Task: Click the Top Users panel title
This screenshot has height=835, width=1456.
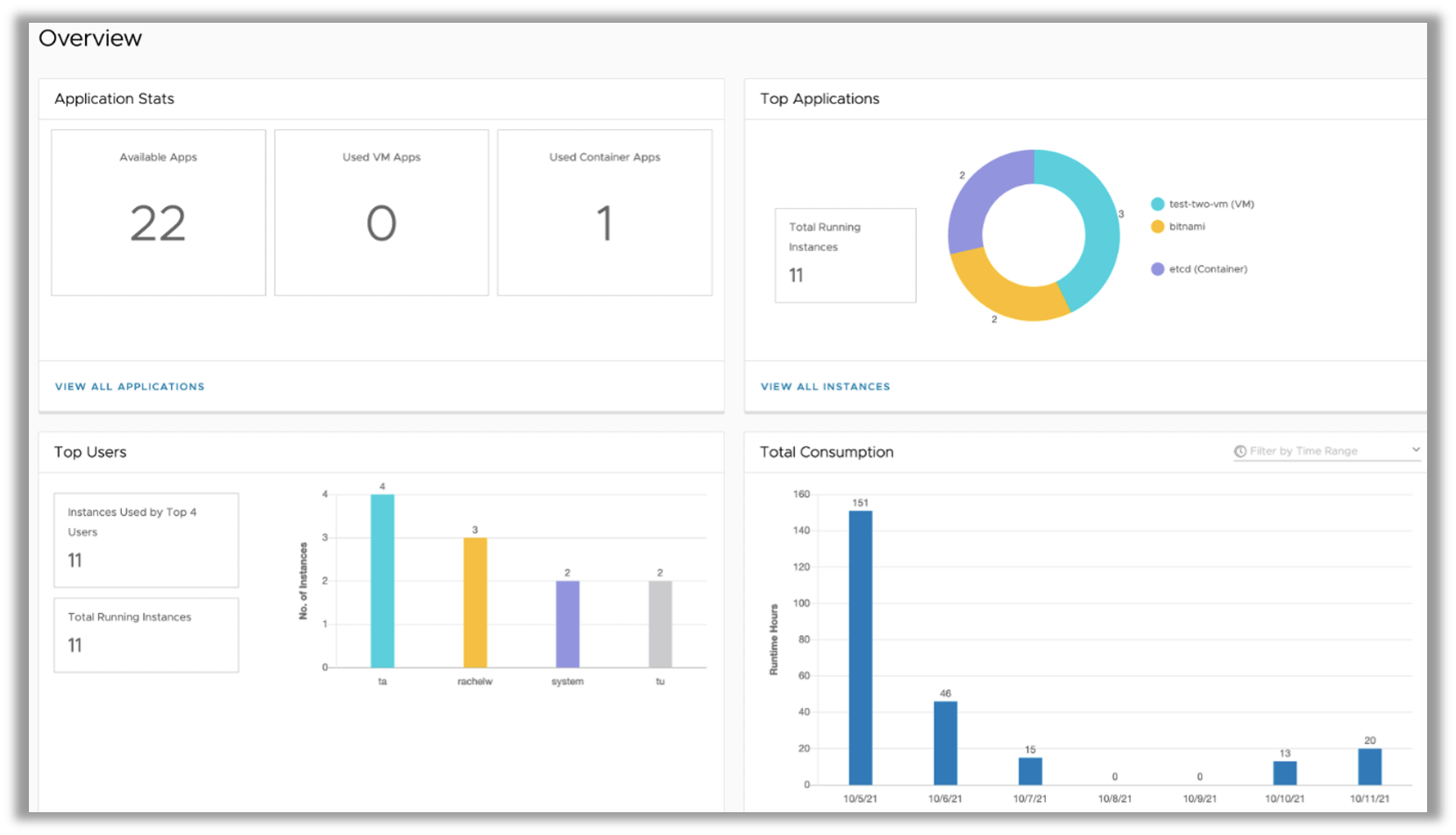Action: (x=90, y=452)
